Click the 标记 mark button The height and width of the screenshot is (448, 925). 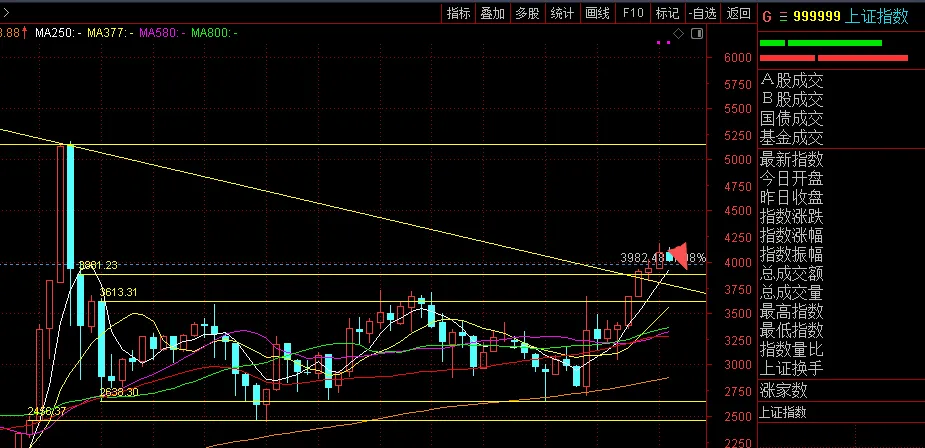click(x=668, y=13)
